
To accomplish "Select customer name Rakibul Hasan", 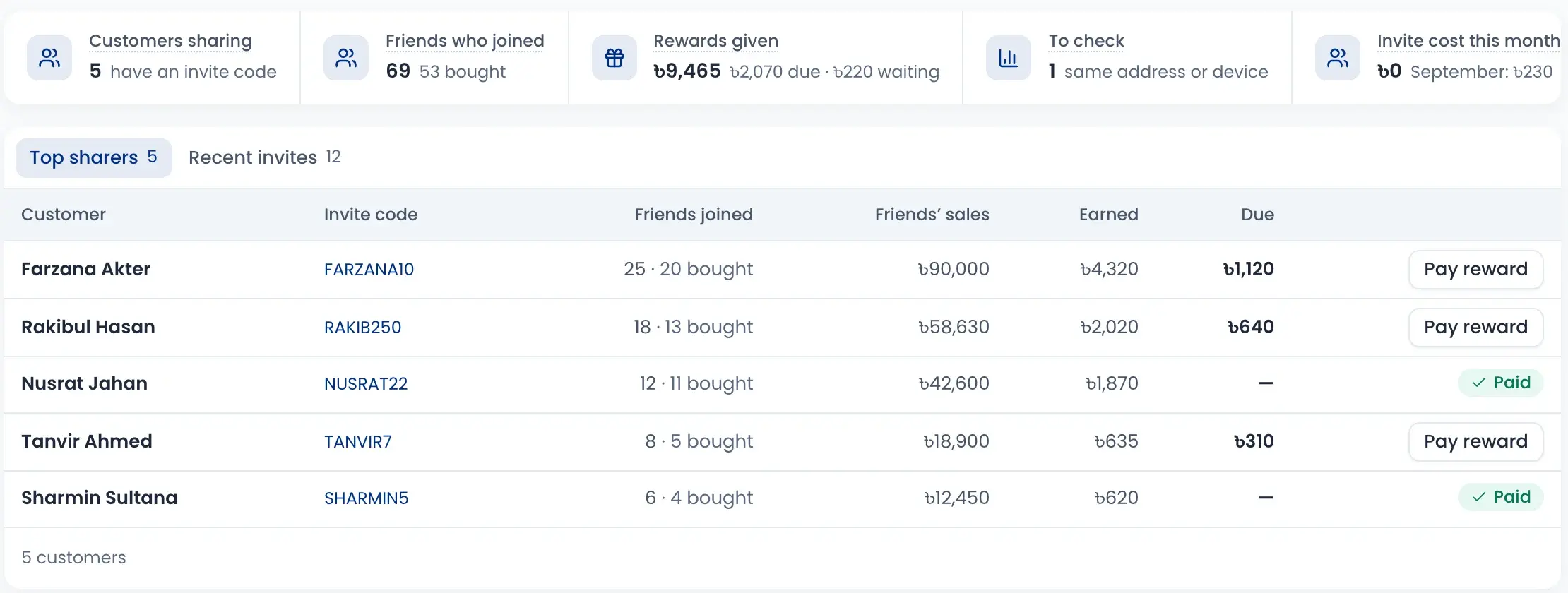I will [x=88, y=327].
